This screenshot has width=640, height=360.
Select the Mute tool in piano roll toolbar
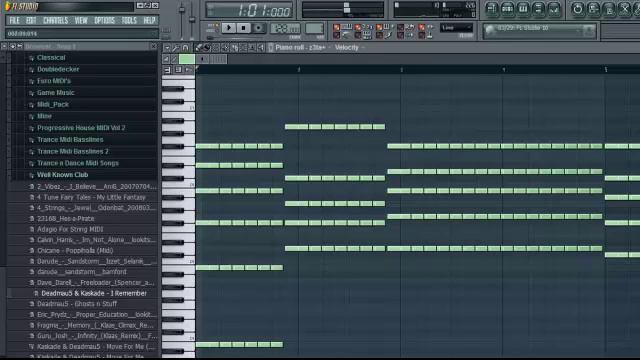(225, 48)
